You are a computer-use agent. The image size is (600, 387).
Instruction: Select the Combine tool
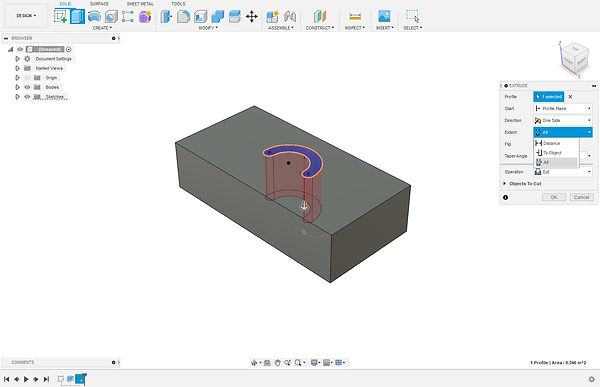[x=217, y=16]
